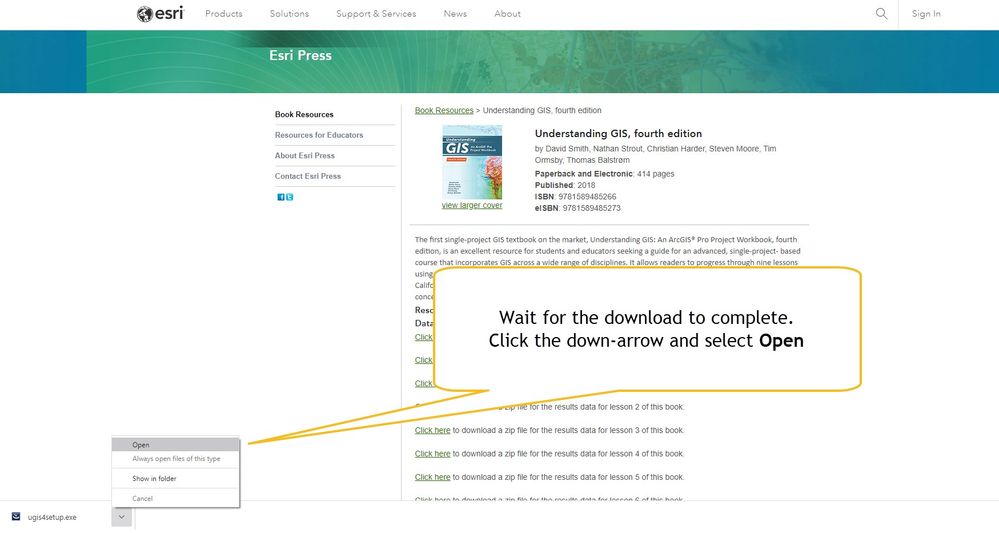Open Book Resources sidebar item
999x533 pixels.
tap(304, 115)
